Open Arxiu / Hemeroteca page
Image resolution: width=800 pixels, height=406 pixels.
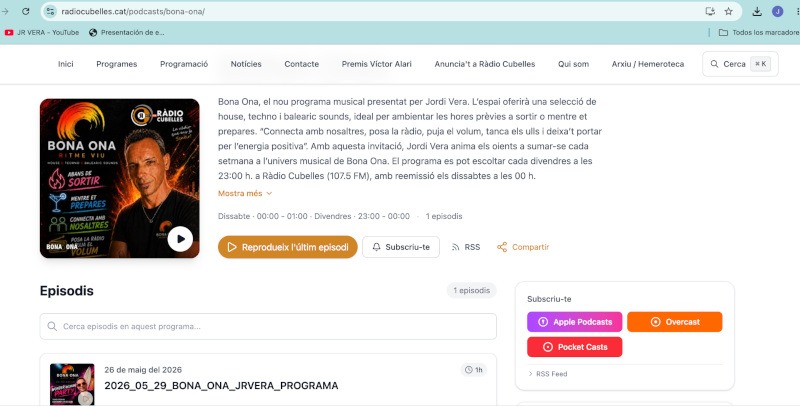pyautogui.click(x=648, y=64)
